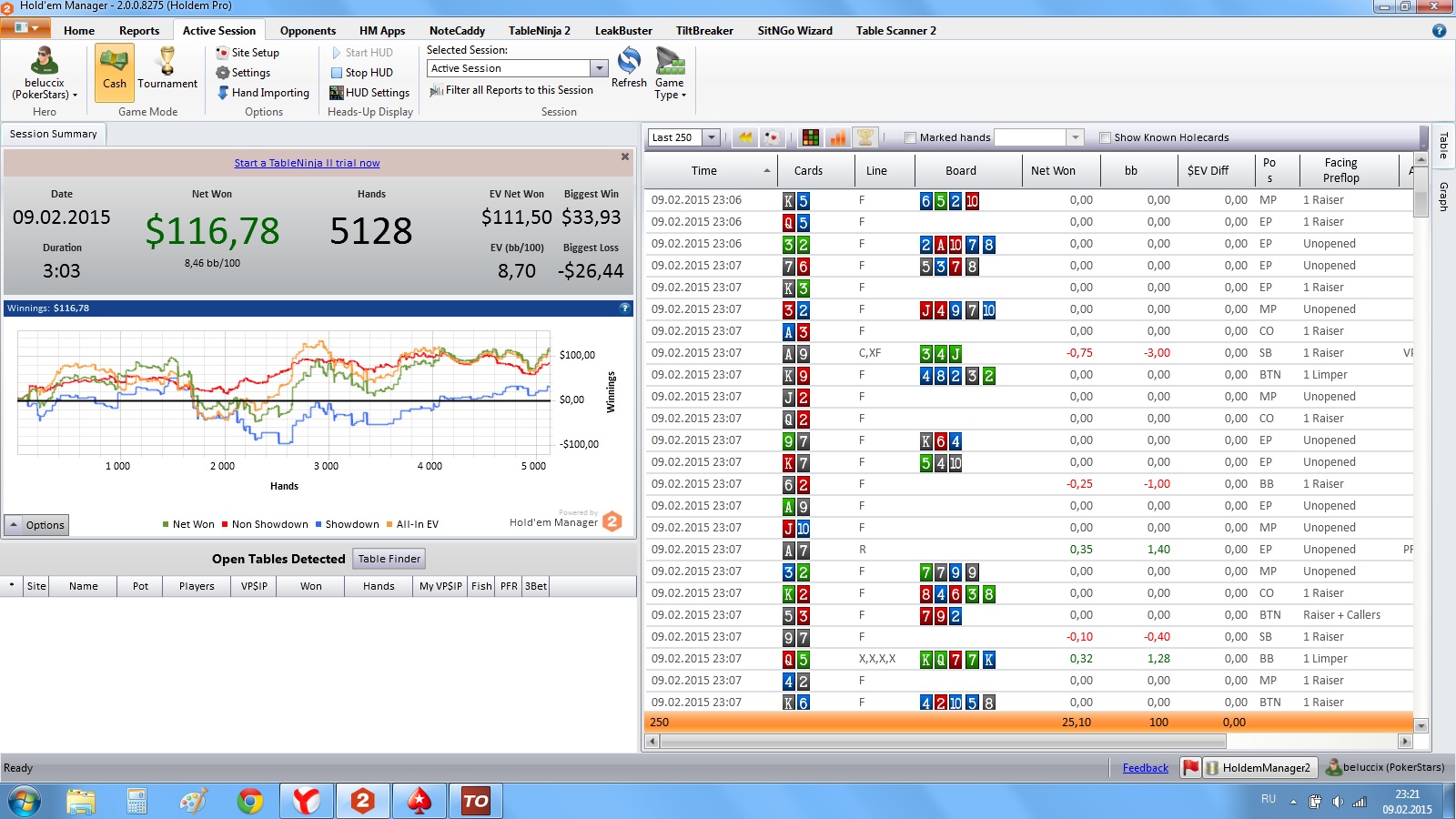
Task: Open the SitNGo Wizard tab
Action: [794, 30]
